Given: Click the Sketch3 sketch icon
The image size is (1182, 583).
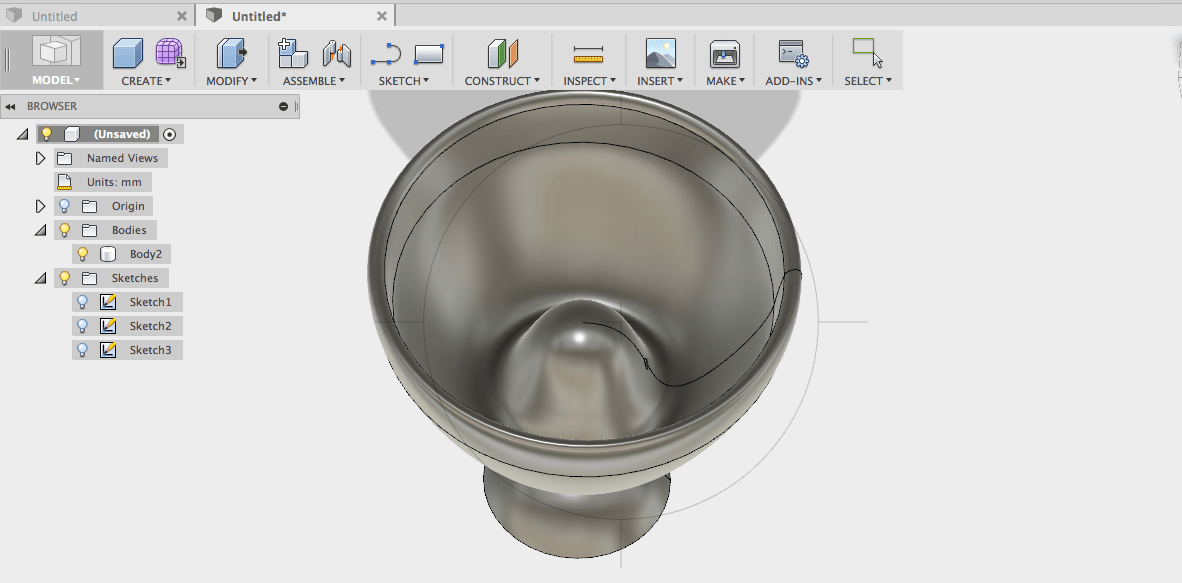Looking at the screenshot, I should pos(108,350).
